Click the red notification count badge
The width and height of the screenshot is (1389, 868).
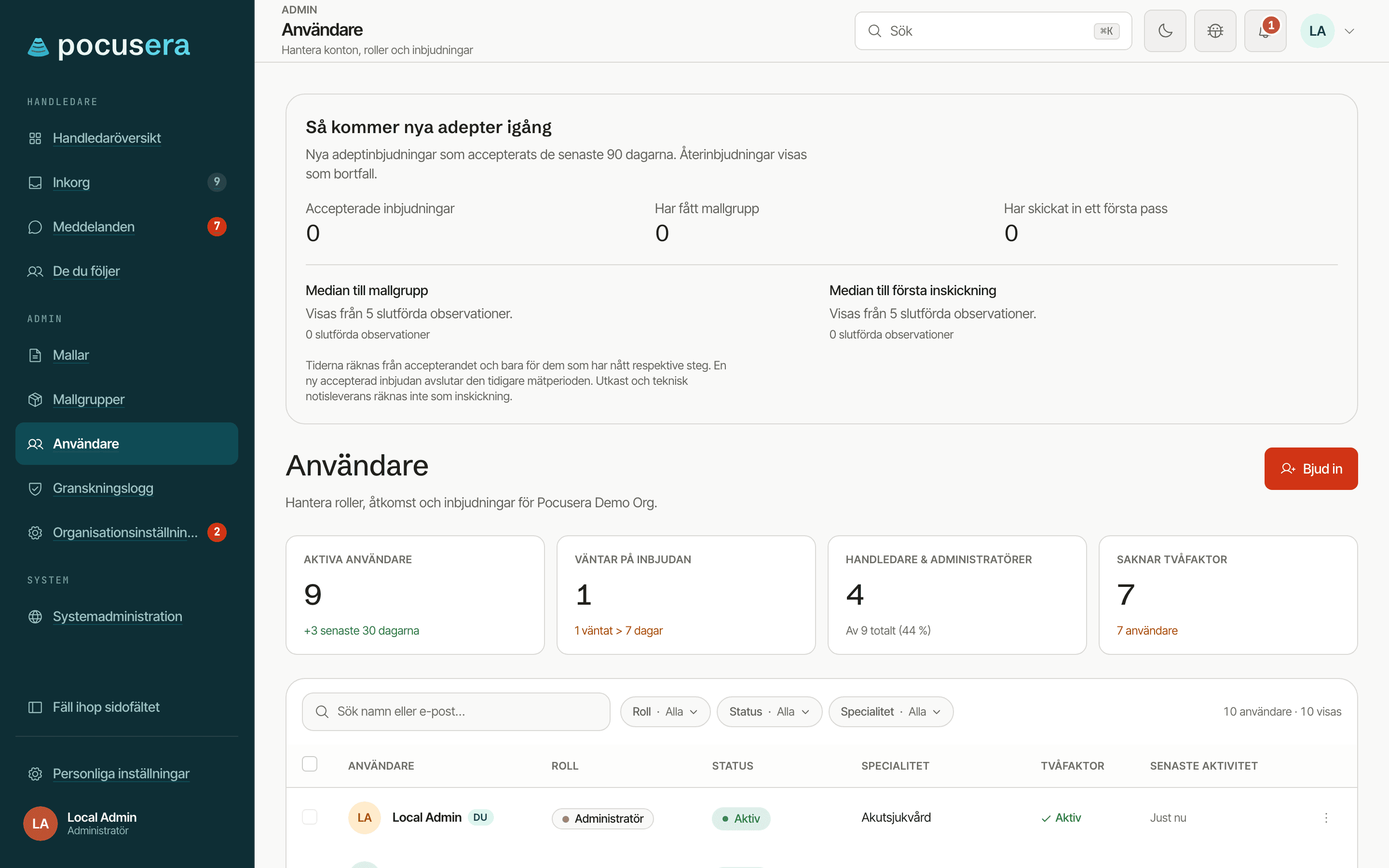pyautogui.click(x=1271, y=25)
